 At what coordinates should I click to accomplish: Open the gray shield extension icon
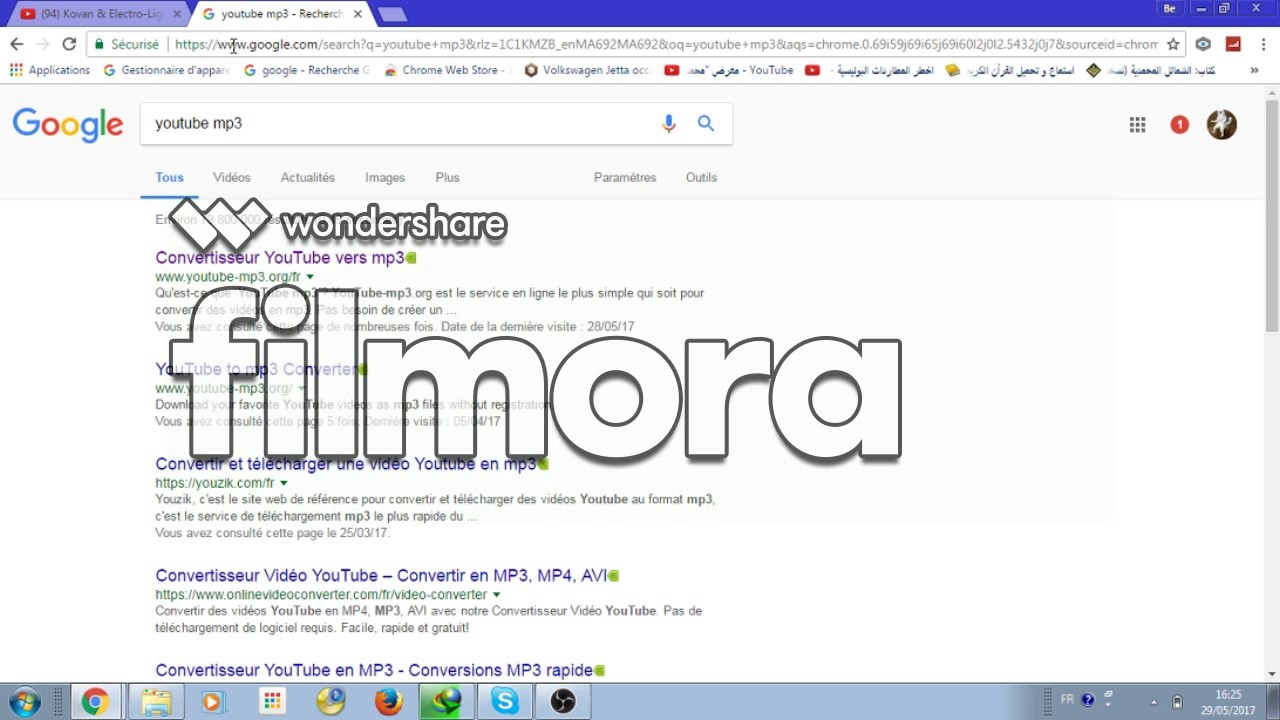pyautogui.click(x=1203, y=44)
